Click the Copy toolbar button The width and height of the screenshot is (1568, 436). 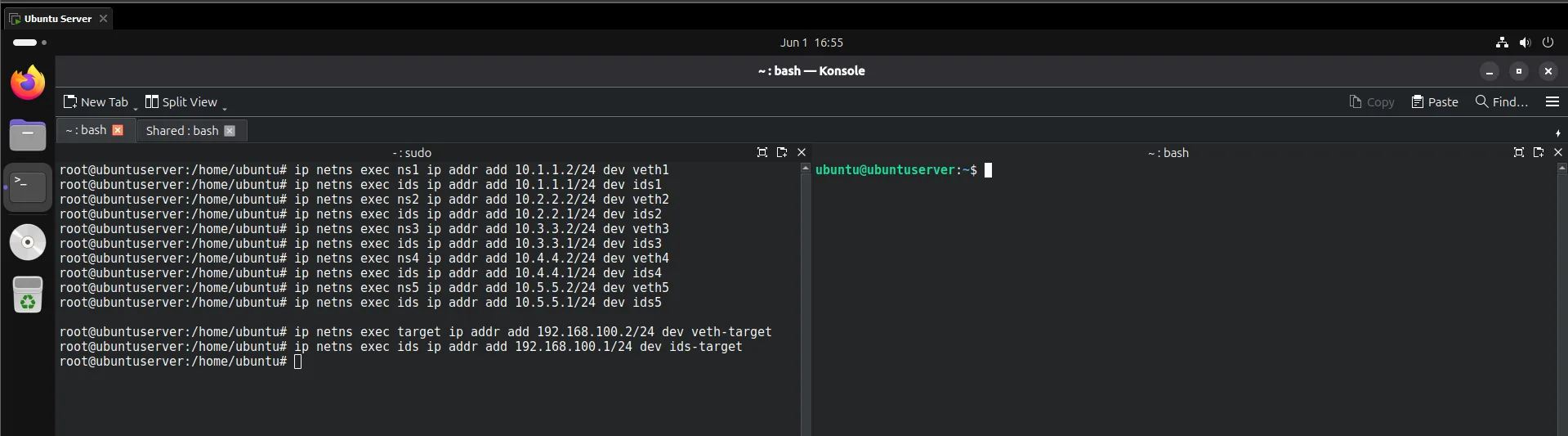(1372, 102)
